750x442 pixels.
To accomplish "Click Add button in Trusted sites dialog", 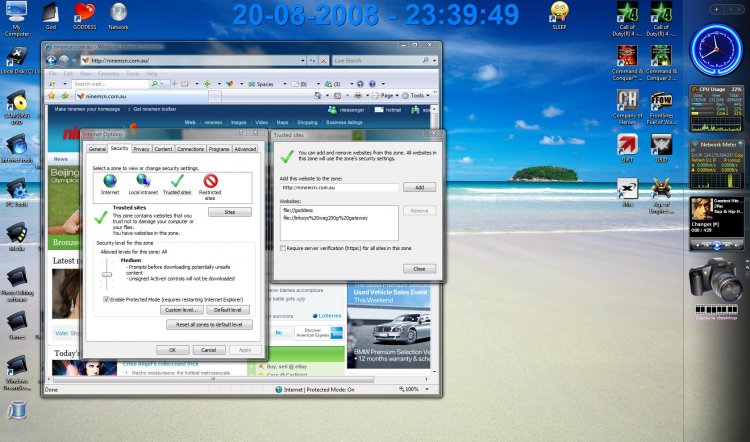I will 419,187.
